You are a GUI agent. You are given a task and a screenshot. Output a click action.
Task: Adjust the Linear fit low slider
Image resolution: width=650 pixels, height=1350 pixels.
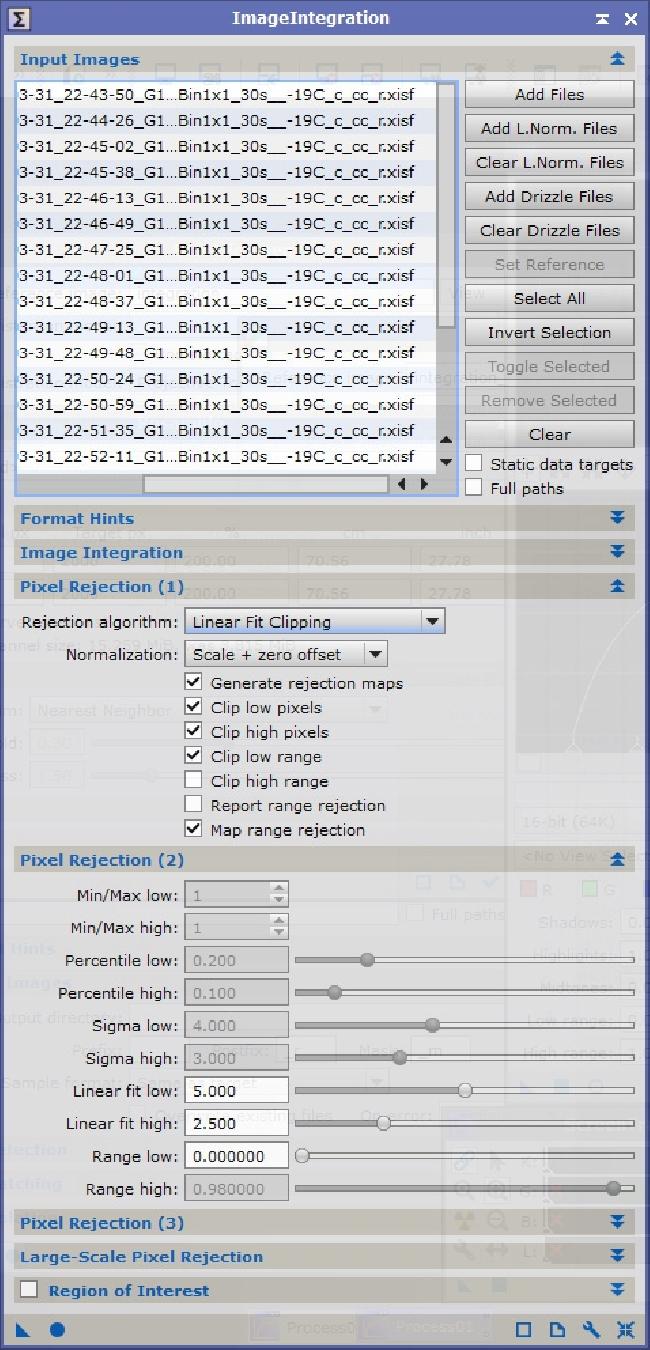tap(465, 1090)
